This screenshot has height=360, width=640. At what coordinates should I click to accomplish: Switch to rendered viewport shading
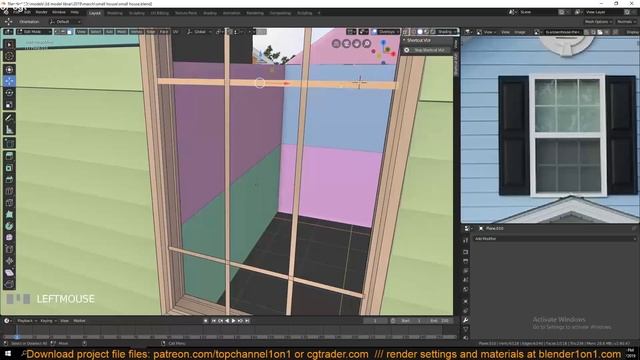click(433, 32)
